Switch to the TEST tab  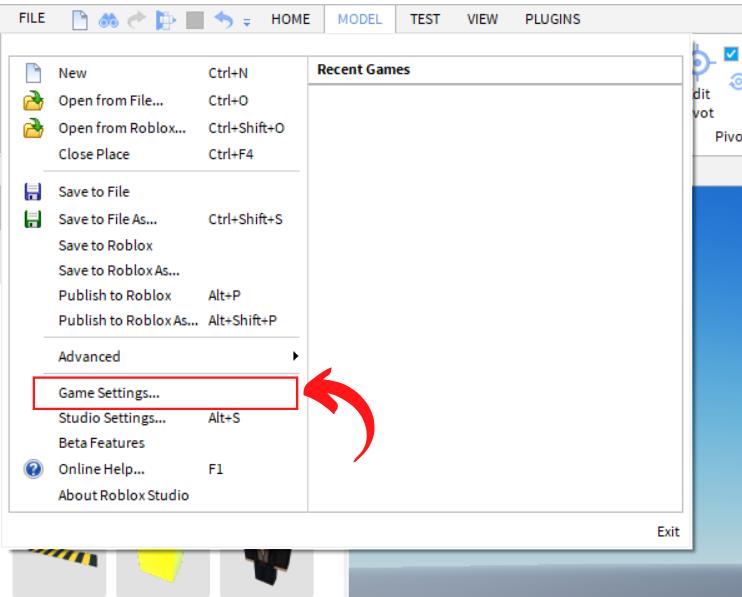[425, 19]
